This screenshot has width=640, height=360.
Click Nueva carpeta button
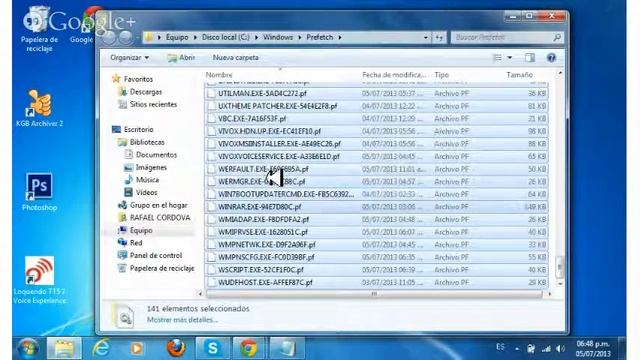236,58
